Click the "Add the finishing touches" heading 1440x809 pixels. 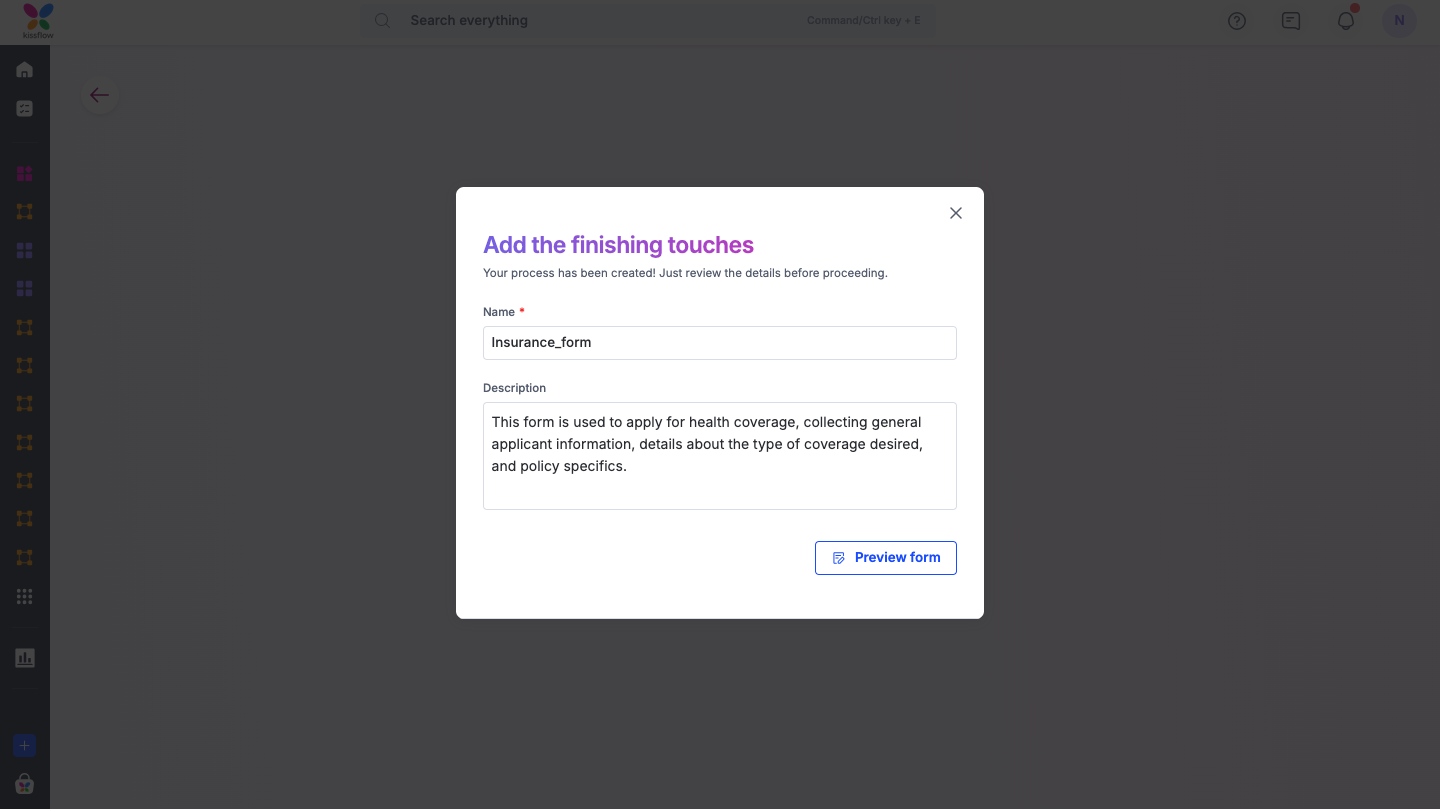(618, 245)
